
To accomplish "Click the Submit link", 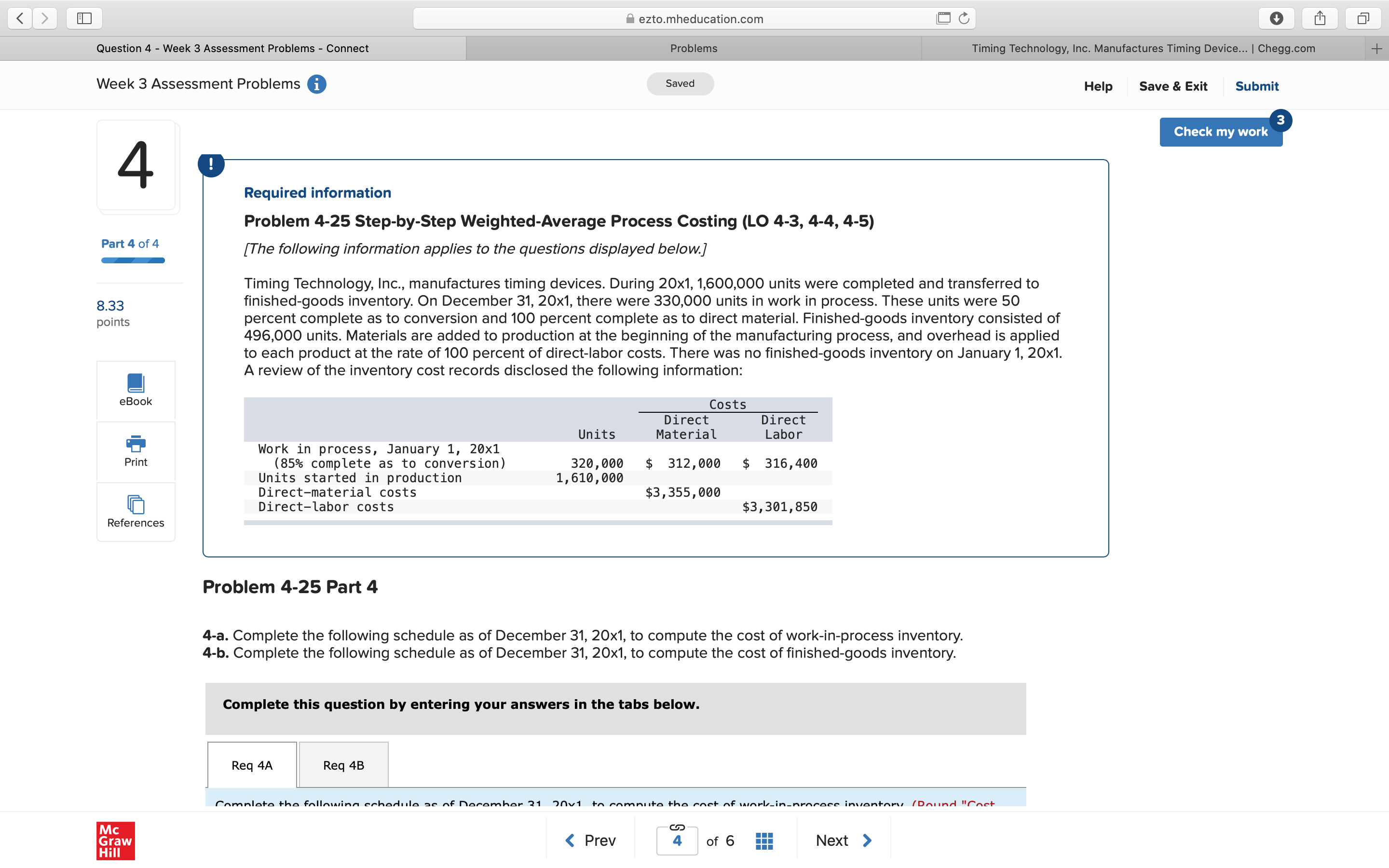I will [1256, 86].
